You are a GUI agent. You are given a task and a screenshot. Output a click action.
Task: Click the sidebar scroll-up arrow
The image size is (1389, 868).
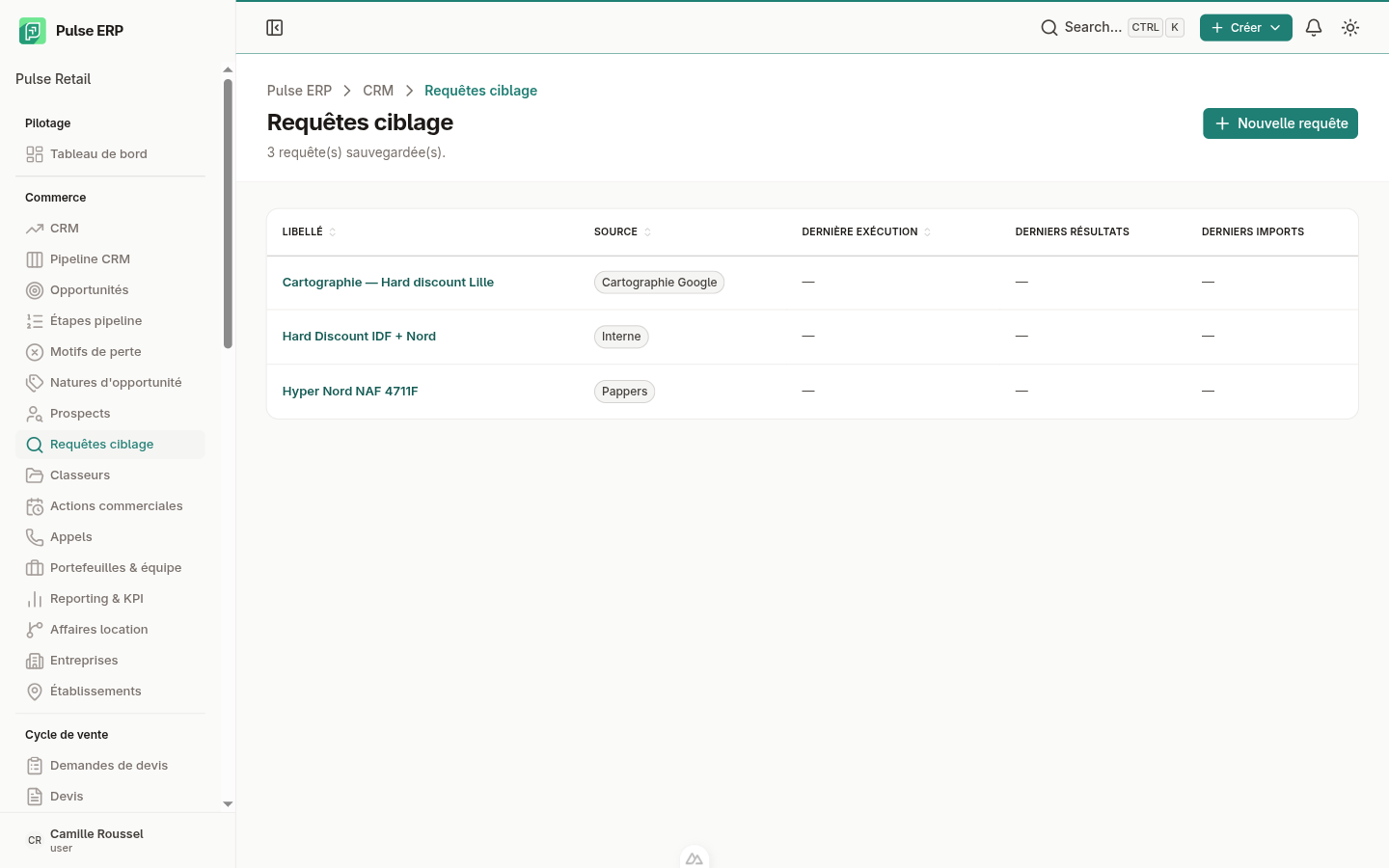click(228, 69)
